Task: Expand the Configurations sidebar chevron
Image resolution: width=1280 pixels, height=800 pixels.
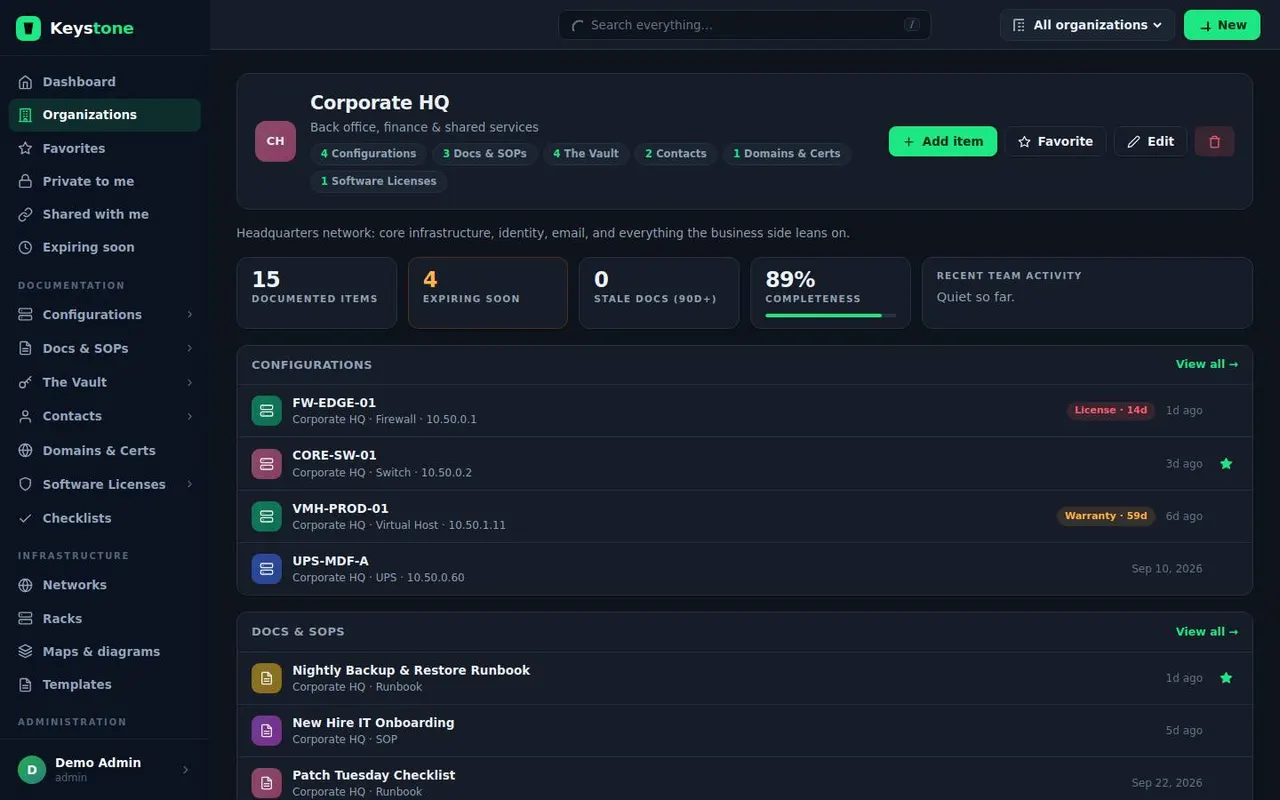Action: (x=190, y=315)
